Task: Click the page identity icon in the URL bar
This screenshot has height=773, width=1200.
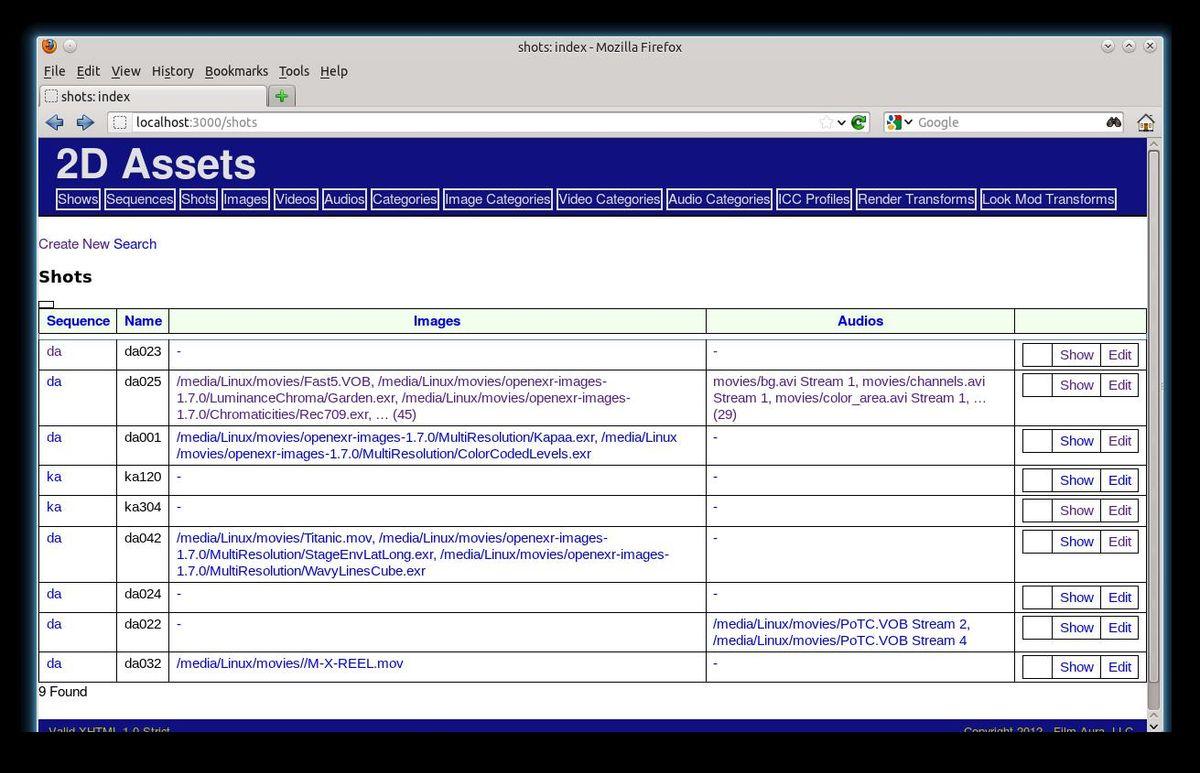Action: (x=119, y=122)
